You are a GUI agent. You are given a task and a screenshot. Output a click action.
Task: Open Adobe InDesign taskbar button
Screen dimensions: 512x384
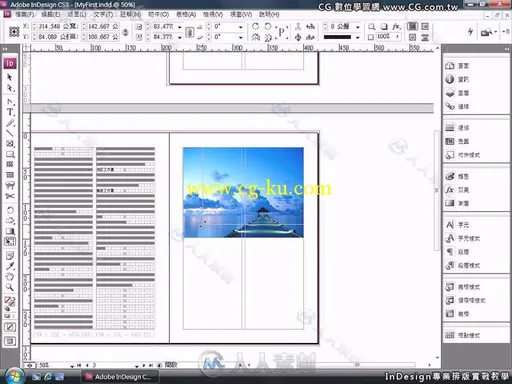click(119, 377)
